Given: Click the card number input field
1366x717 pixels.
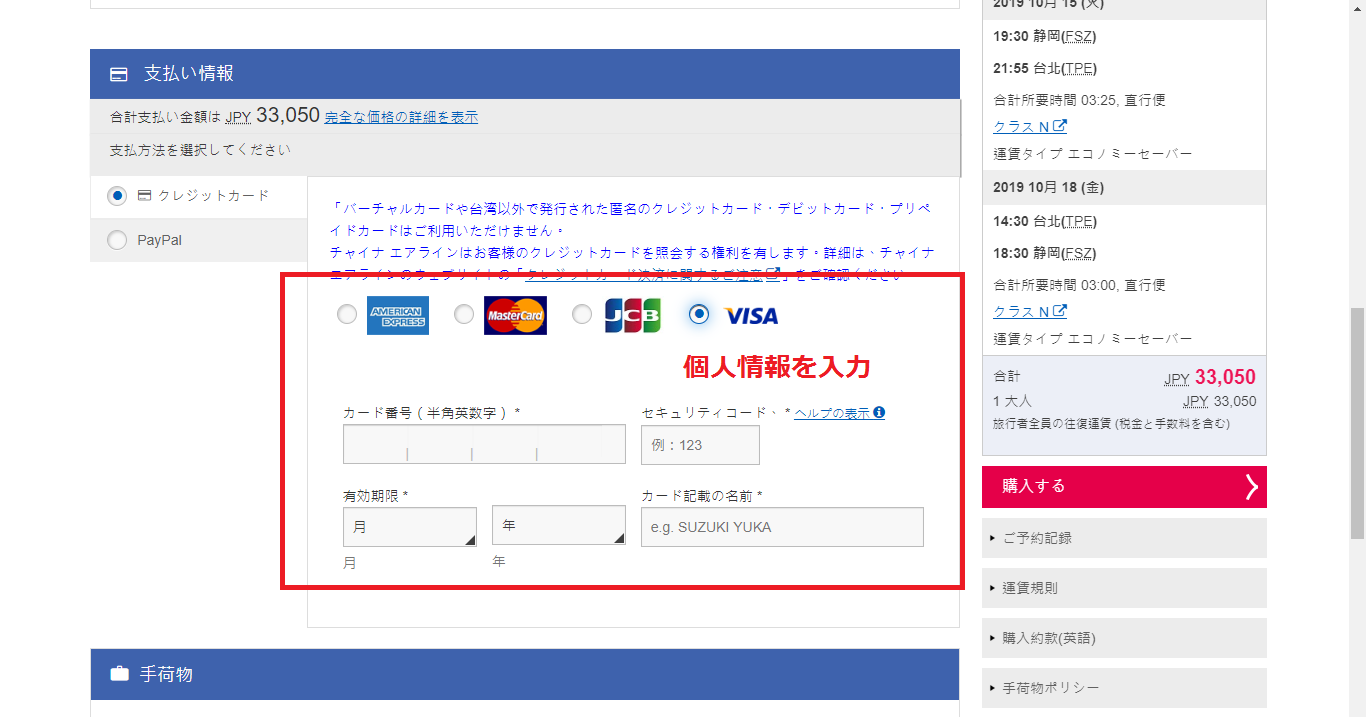Looking at the screenshot, I should pos(484,445).
